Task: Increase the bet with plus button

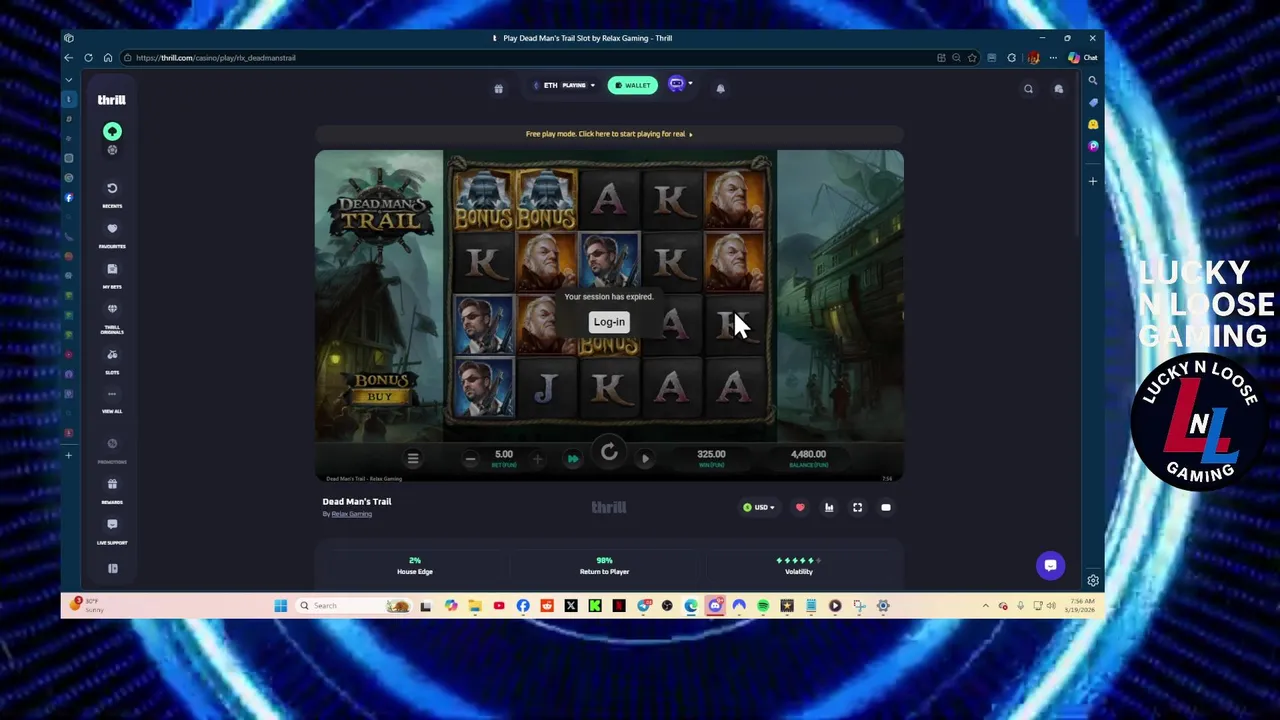Action: coord(537,459)
